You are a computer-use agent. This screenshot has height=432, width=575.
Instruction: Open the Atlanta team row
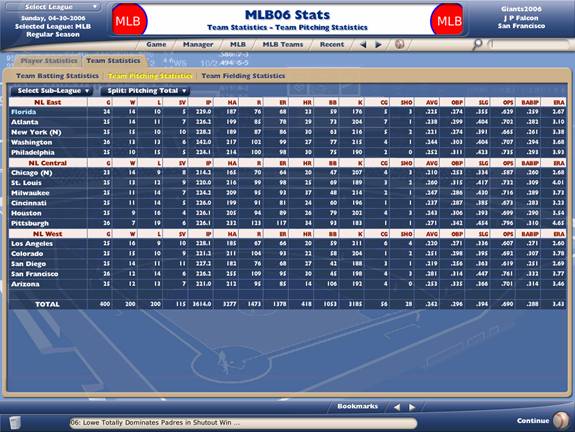[x=288, y=122]
